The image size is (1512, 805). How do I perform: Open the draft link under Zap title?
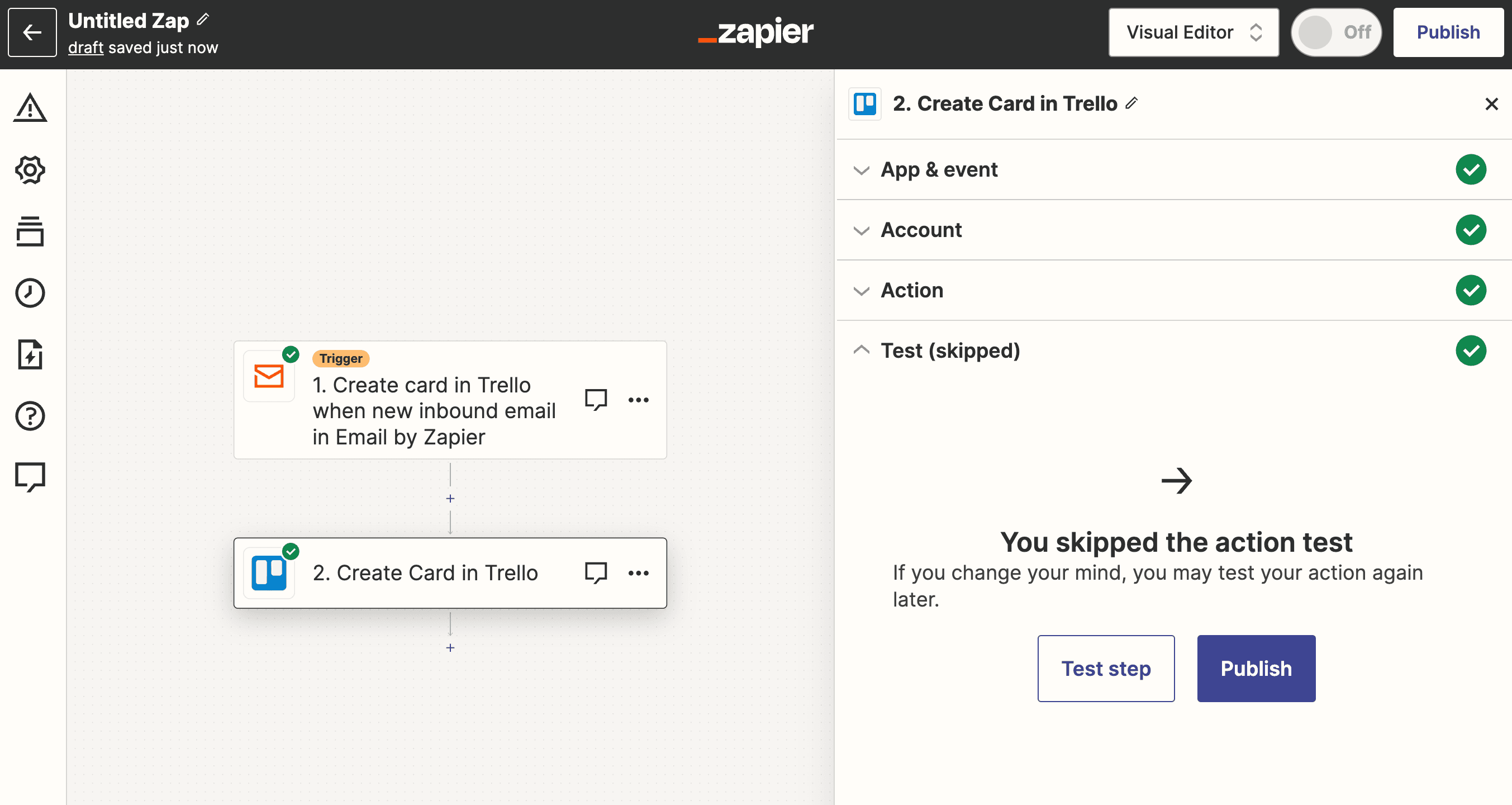pos(85,48)
